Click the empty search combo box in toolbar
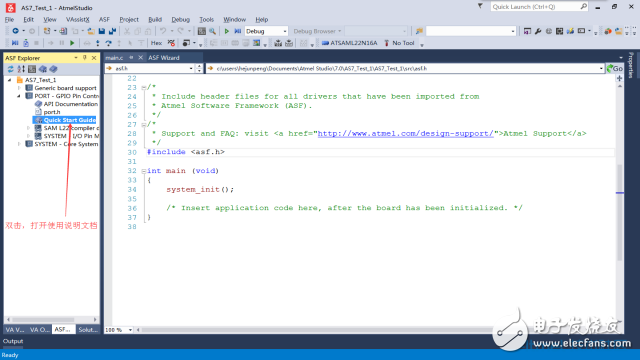 (x=471, y=31)
